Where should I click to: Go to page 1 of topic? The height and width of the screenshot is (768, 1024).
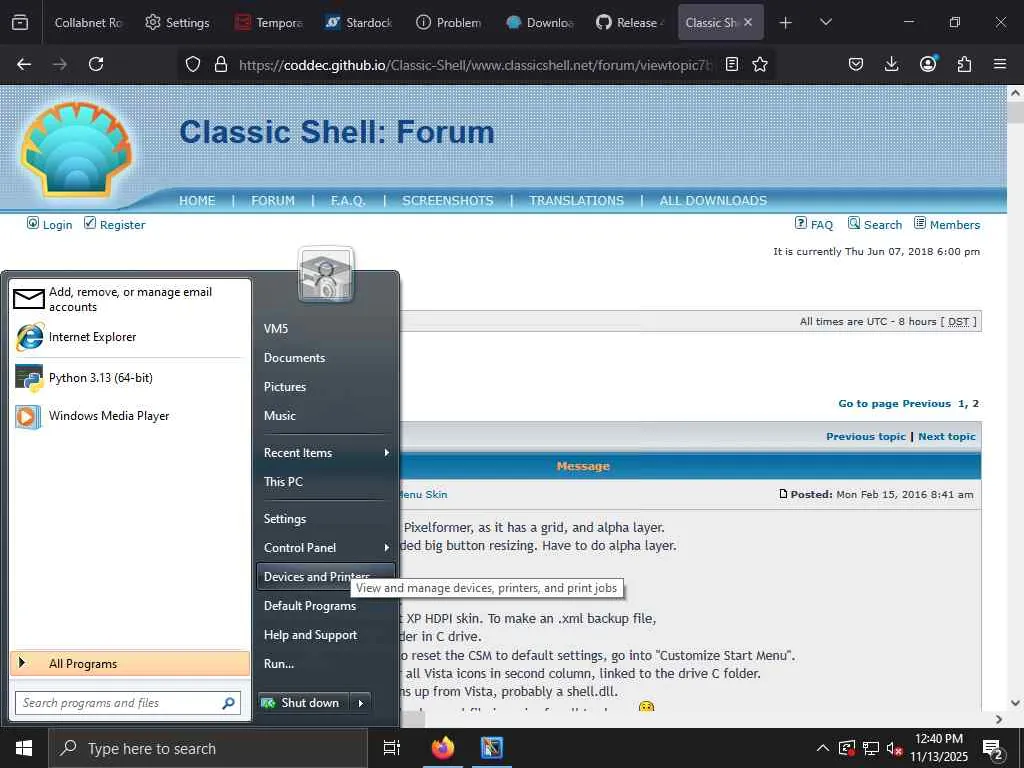pyautogui.click(x=961, y=404)
